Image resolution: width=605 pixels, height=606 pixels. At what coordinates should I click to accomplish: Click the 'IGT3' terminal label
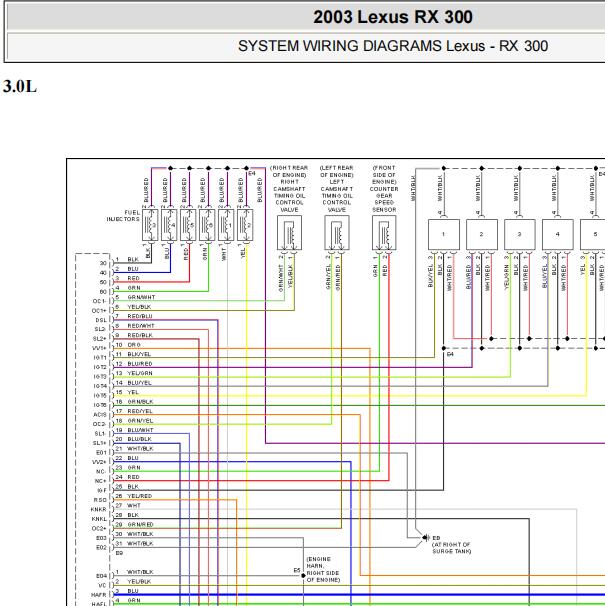tap(100, 377)
